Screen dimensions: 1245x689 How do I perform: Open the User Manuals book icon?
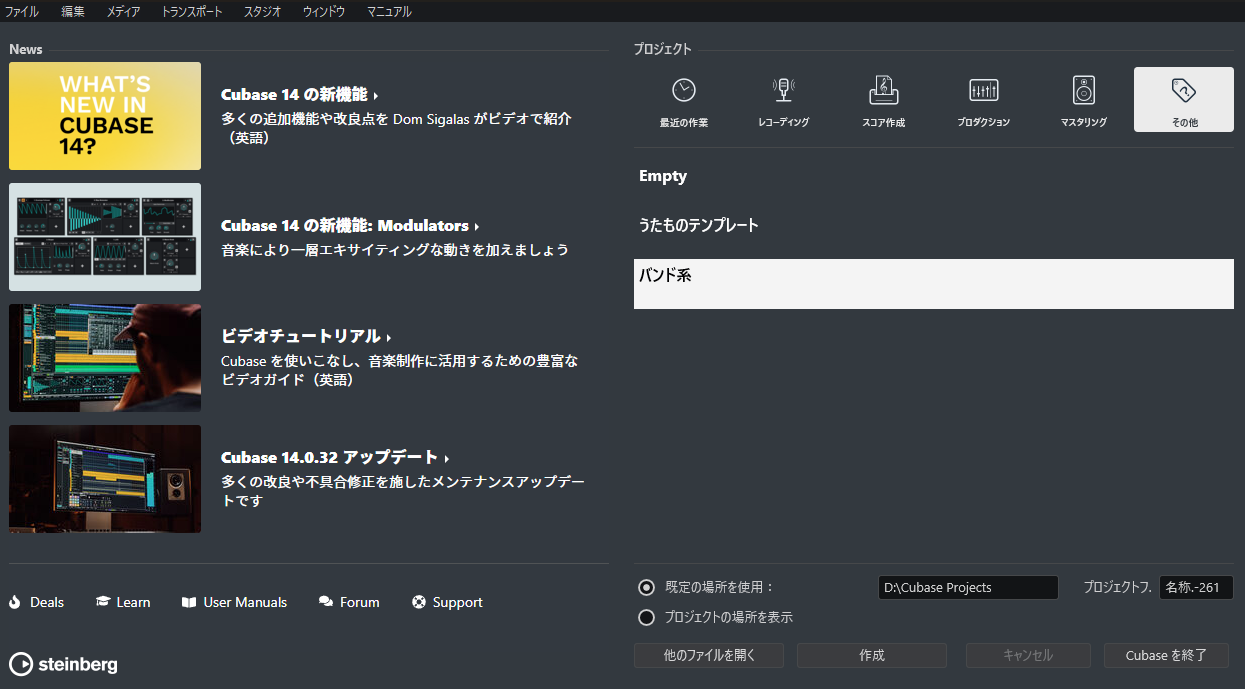point(189,602)
